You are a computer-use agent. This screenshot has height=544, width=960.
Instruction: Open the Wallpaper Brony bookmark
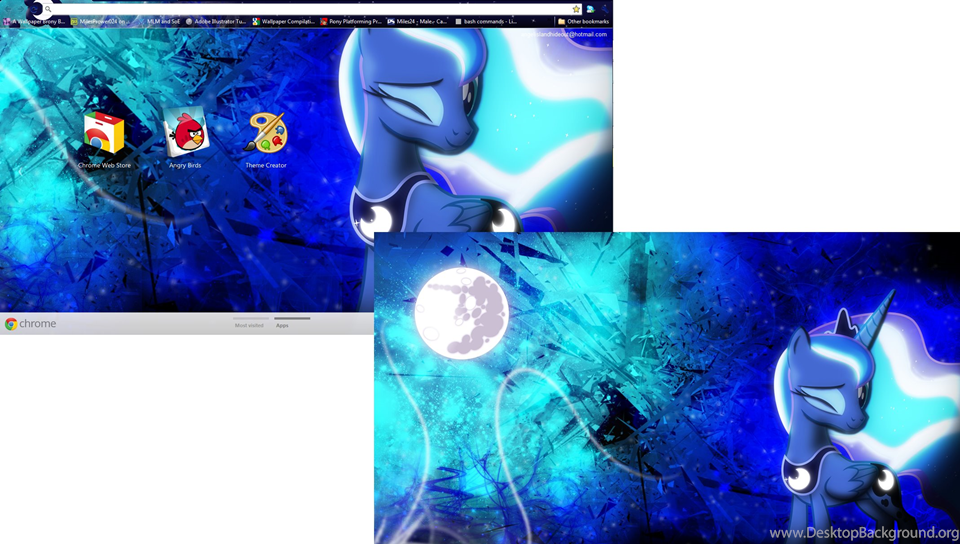point(34,21)
